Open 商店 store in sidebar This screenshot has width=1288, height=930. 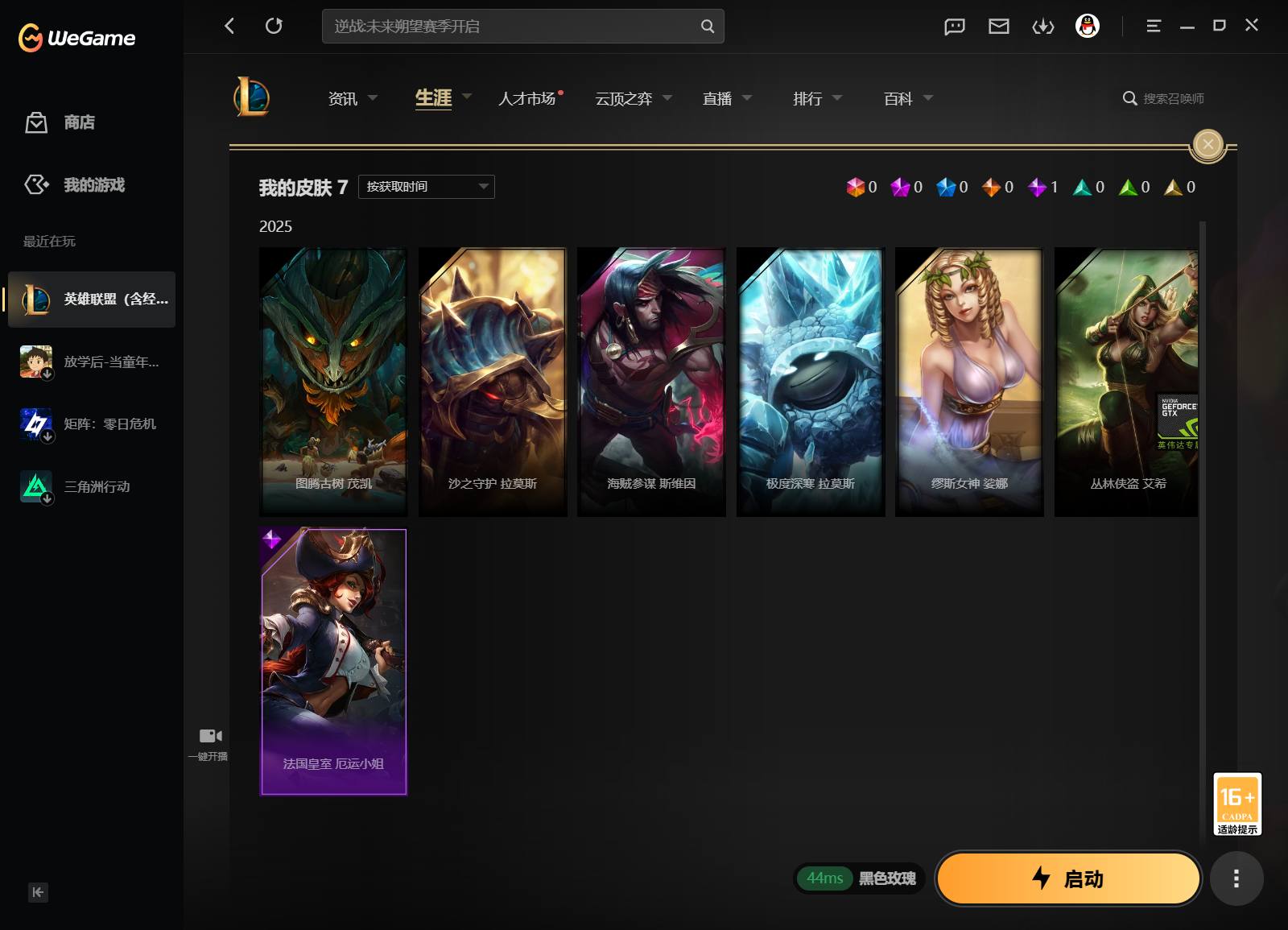click(x=60, y=122)
